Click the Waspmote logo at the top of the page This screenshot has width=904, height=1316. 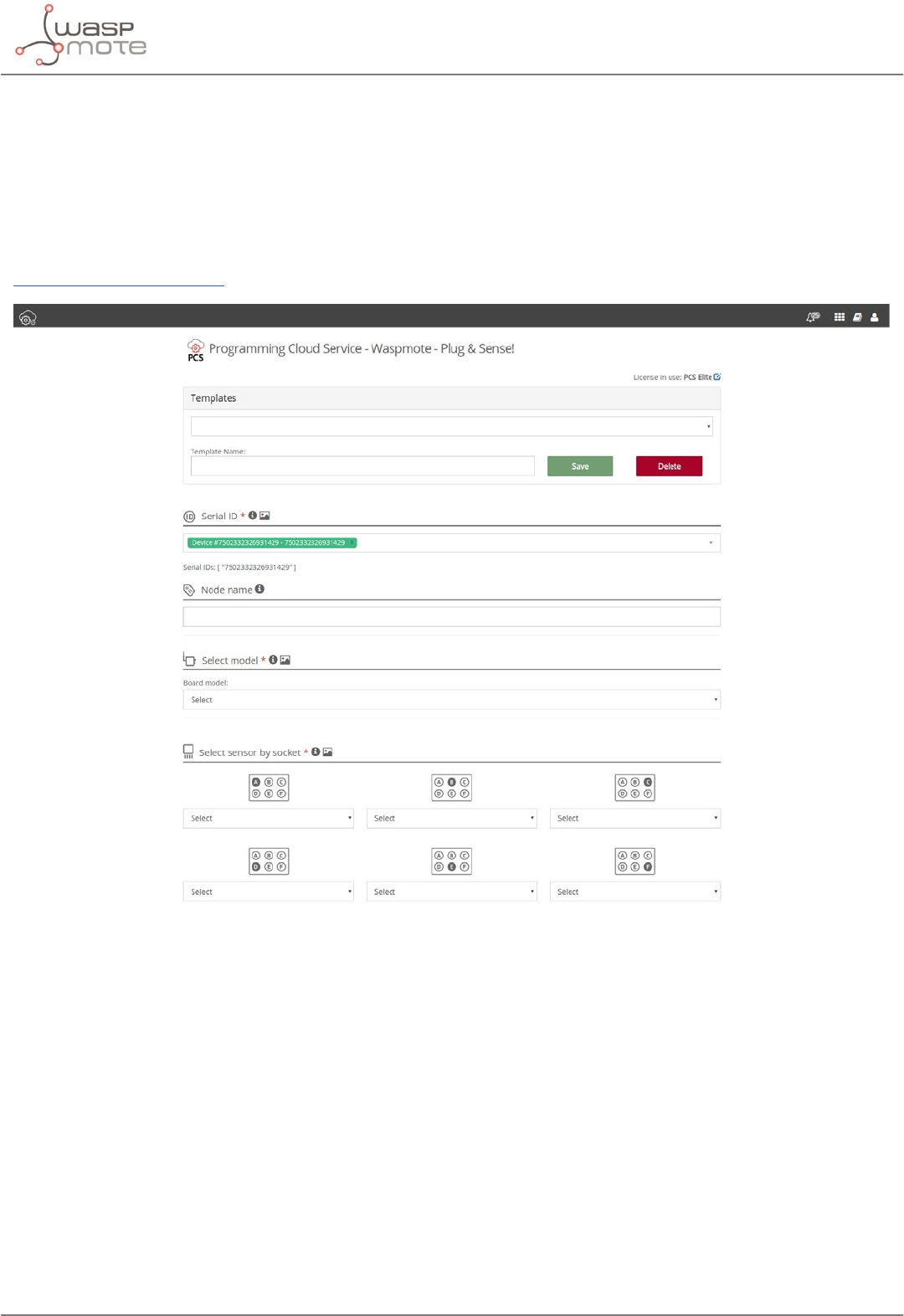(x=81, y=35)
